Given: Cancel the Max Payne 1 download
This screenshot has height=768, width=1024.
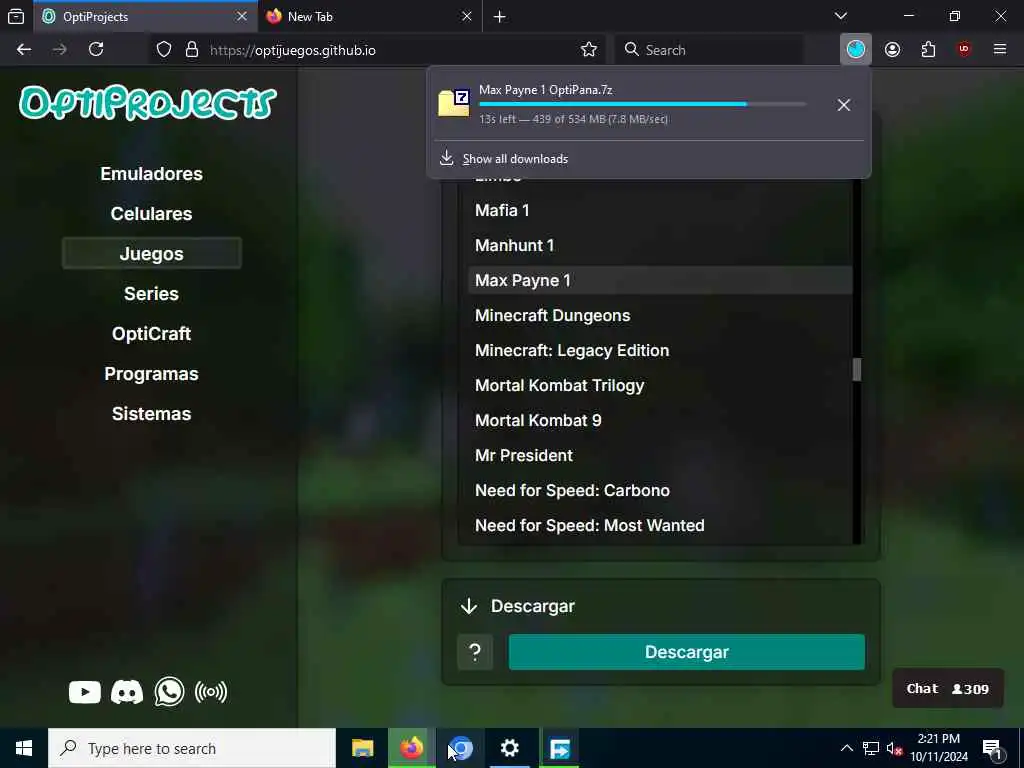Looking at the screenshot, I should tap(844, 105).
